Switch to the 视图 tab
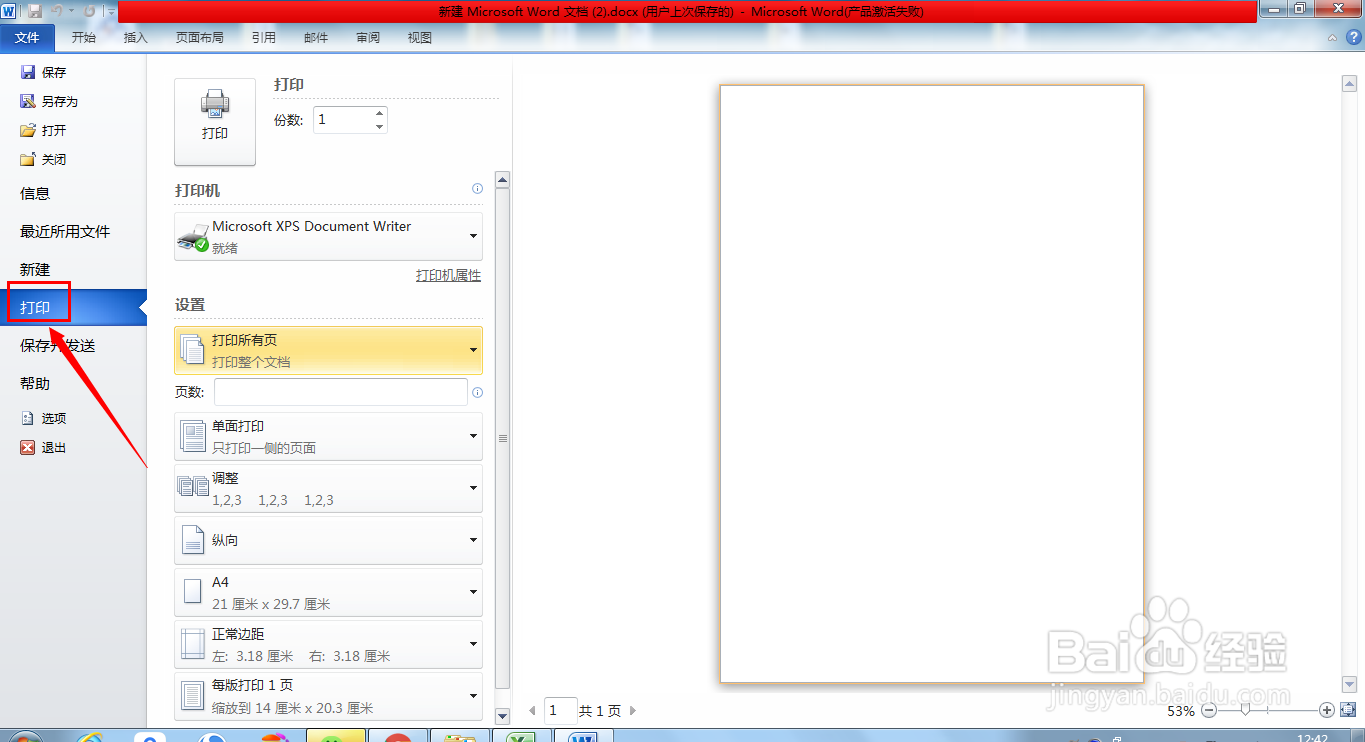Image resolution: width=1365 pixels, height=742 pixels. coord(420,38)
